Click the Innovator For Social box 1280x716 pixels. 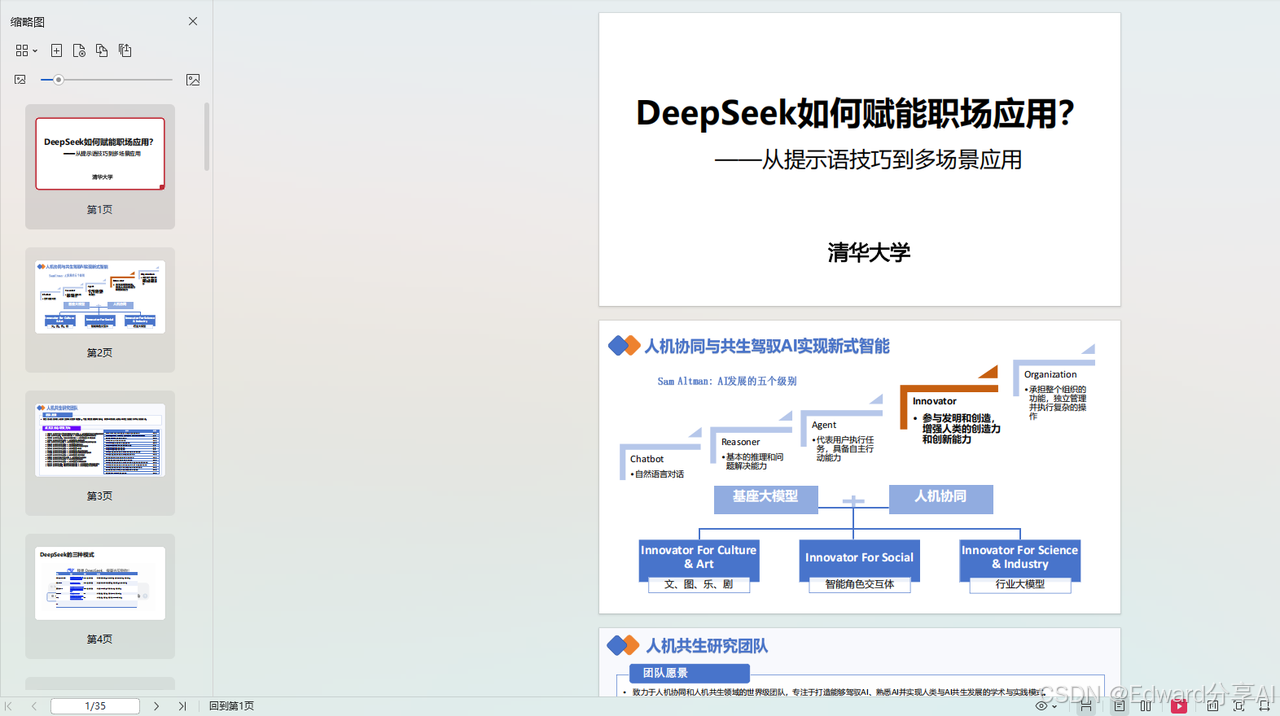(859, 558)
